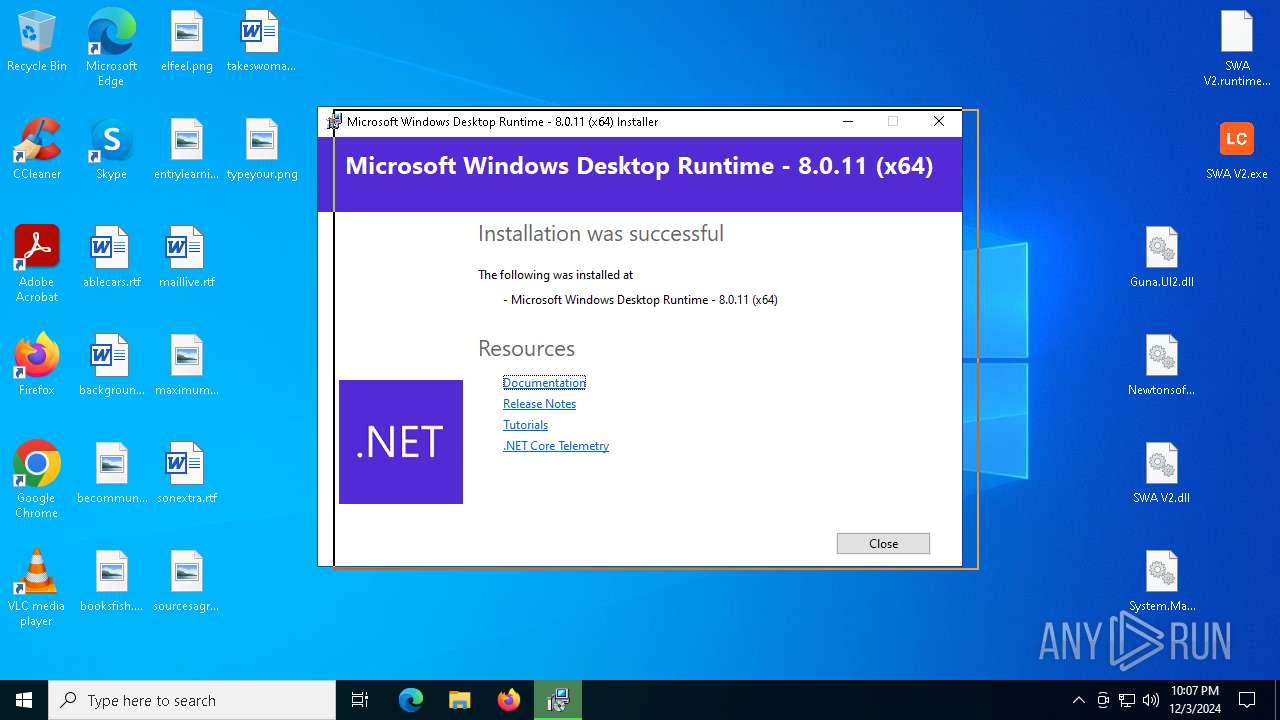Open the CCleaner desktop shortcut
The image size is (1280, 720).
click(x=37, y=150)
